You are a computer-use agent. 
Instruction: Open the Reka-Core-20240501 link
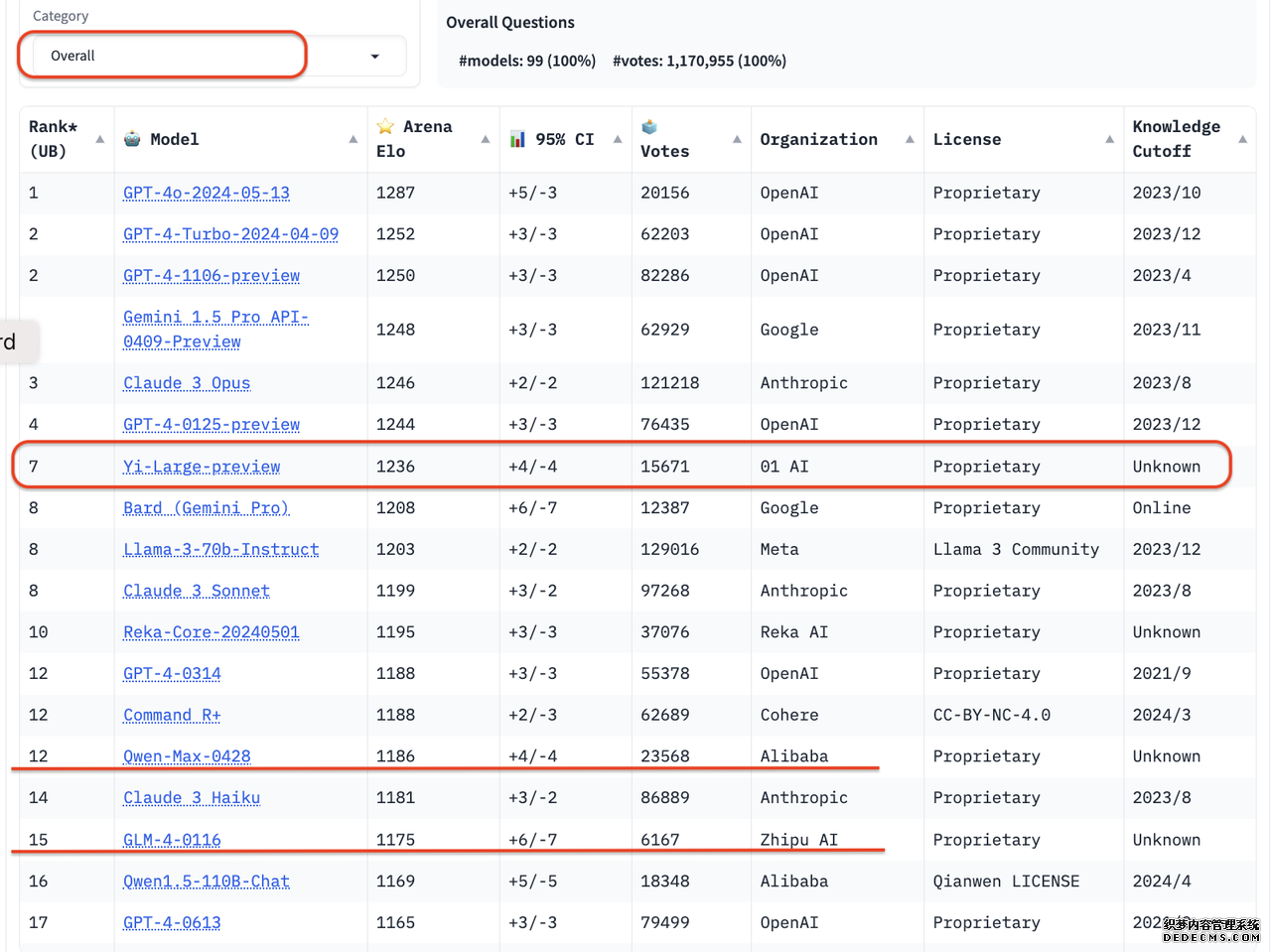coord(212,632)
